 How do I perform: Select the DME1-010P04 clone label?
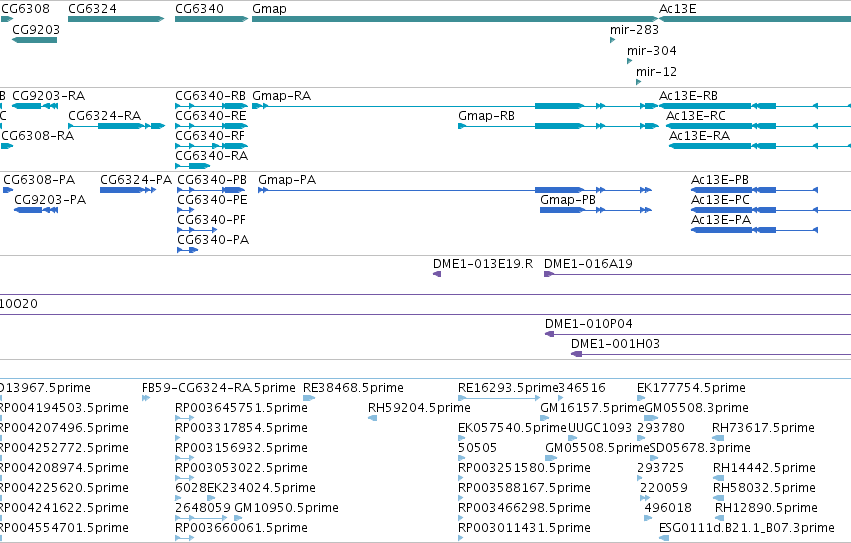588,324
